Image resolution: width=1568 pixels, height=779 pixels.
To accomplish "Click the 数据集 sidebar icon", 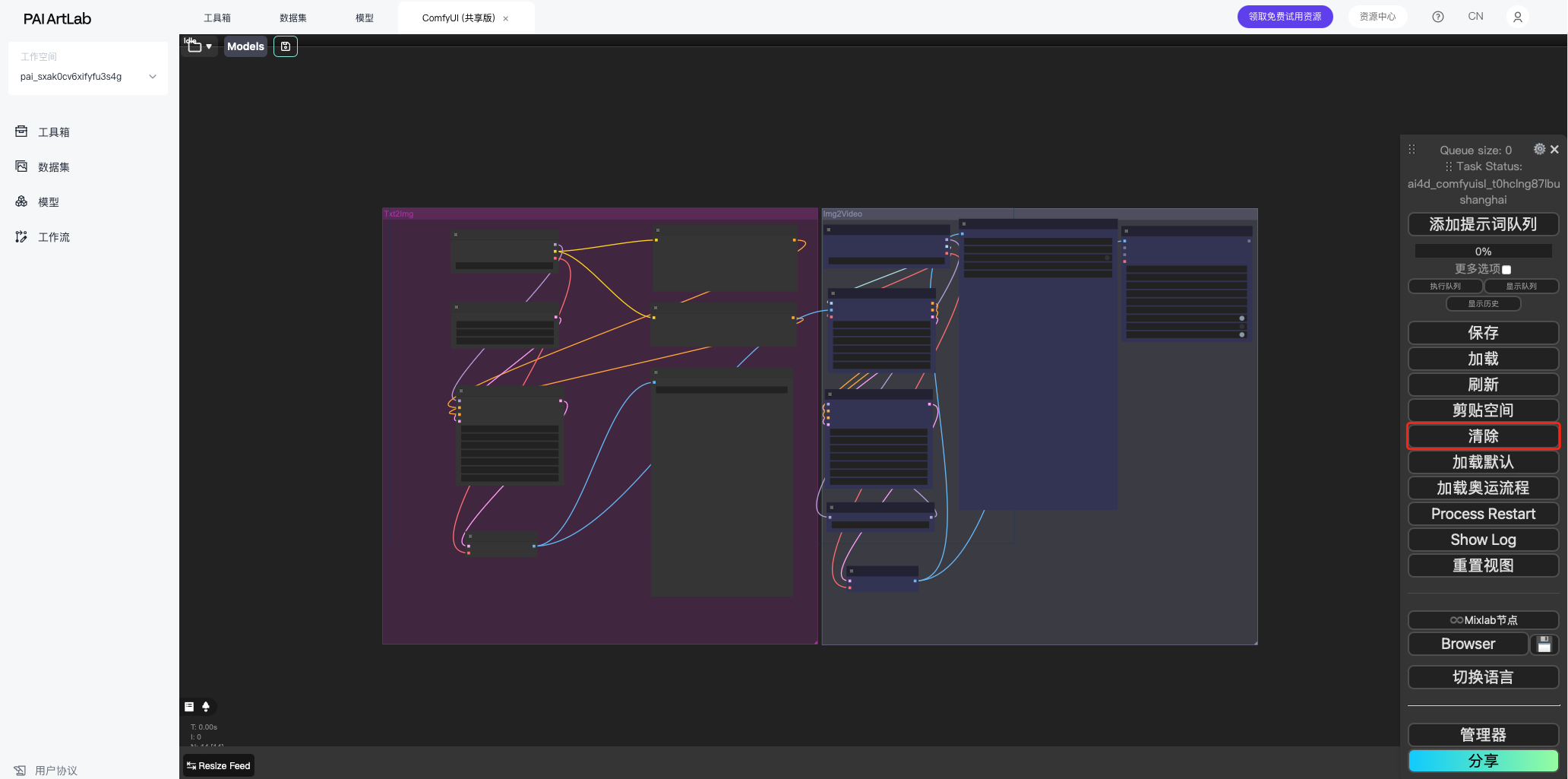I will (x=21, y=166).
